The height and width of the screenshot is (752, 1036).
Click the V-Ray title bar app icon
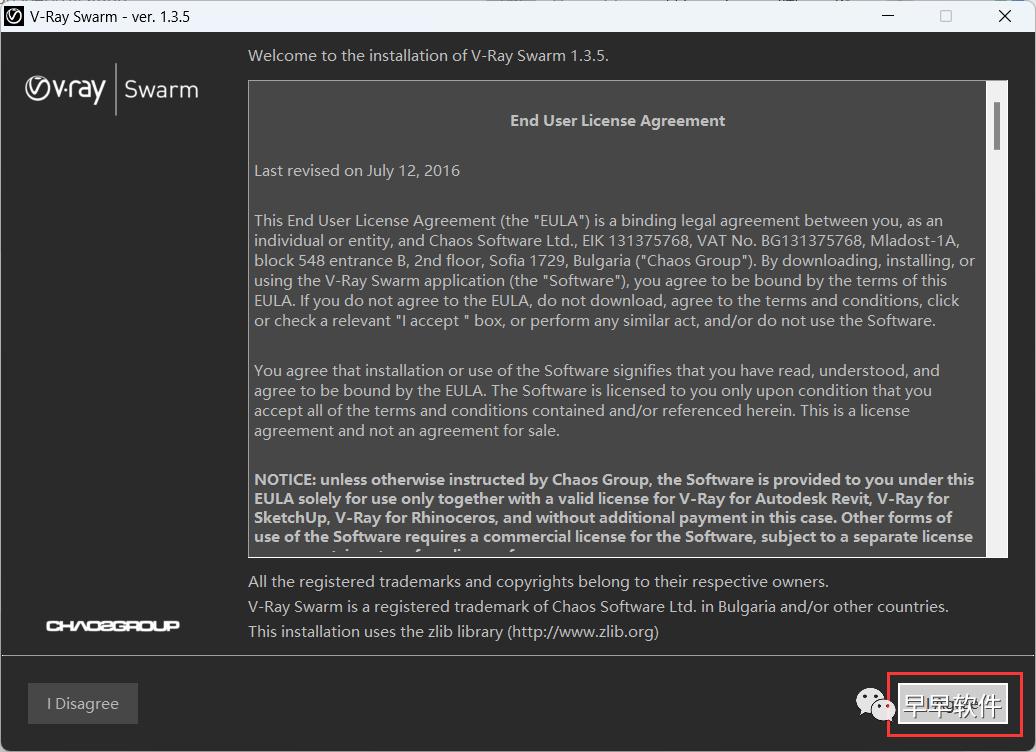click(13, 16)
